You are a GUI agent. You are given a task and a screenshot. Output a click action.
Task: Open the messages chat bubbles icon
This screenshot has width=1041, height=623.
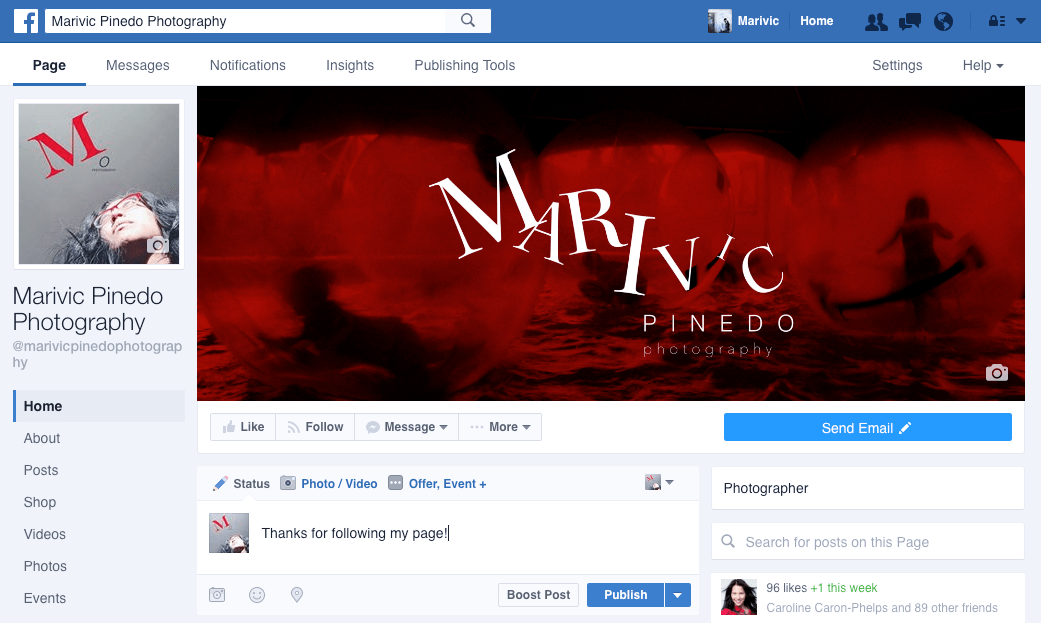coord(910,22)
